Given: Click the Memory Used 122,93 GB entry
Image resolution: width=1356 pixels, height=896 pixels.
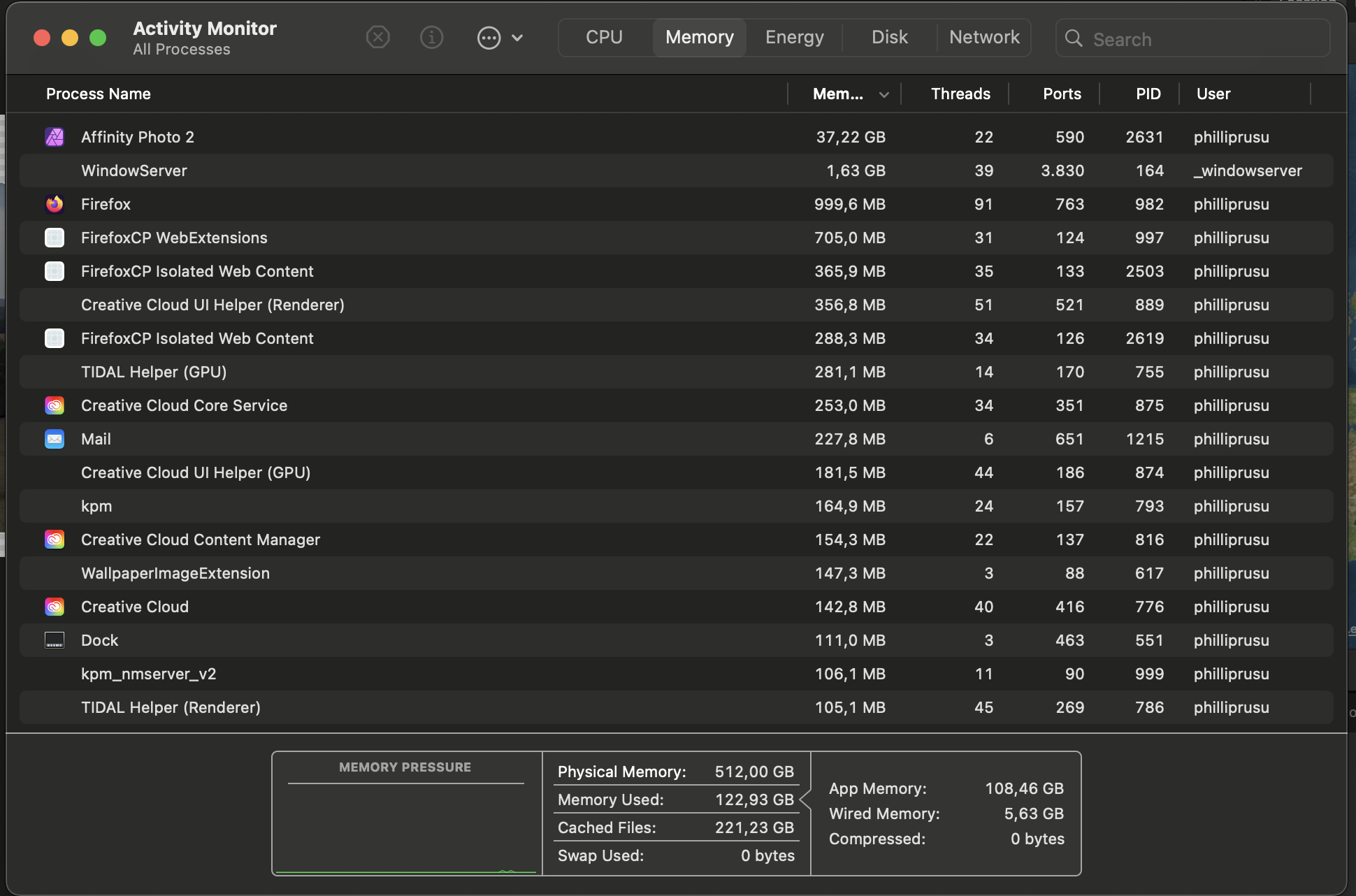Looking at the screenshot, I should [676, 800].
